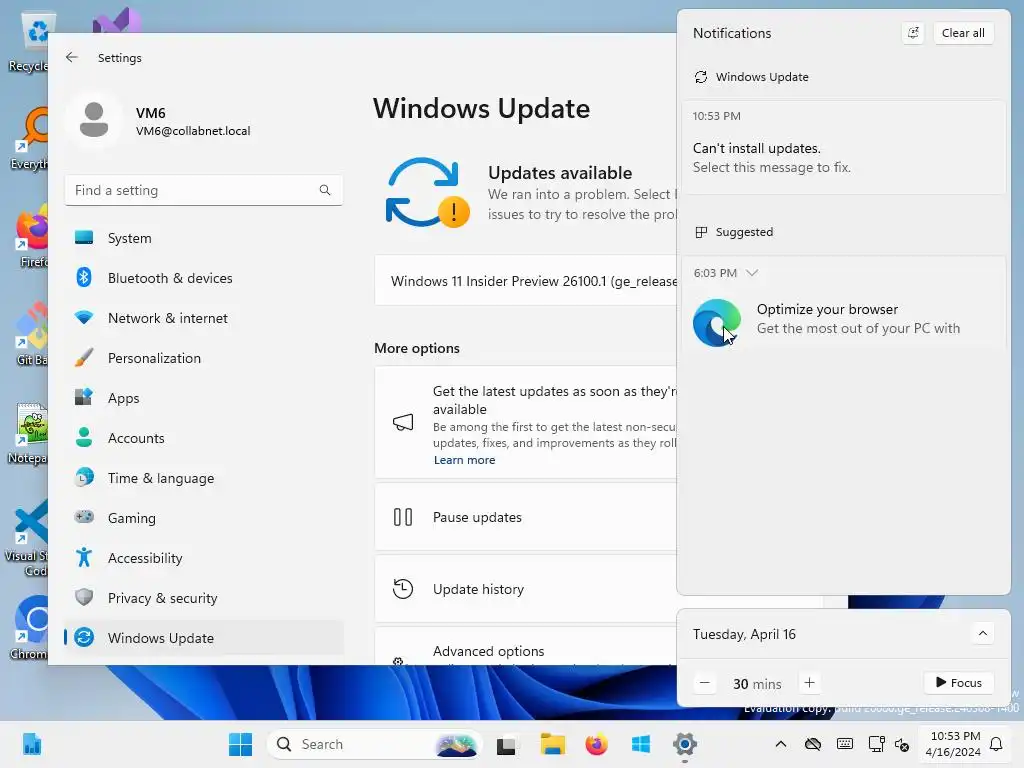Click the Edge icon in Suggested notification
Viewport: 1024px width, 768px height.
click(717, 323)
